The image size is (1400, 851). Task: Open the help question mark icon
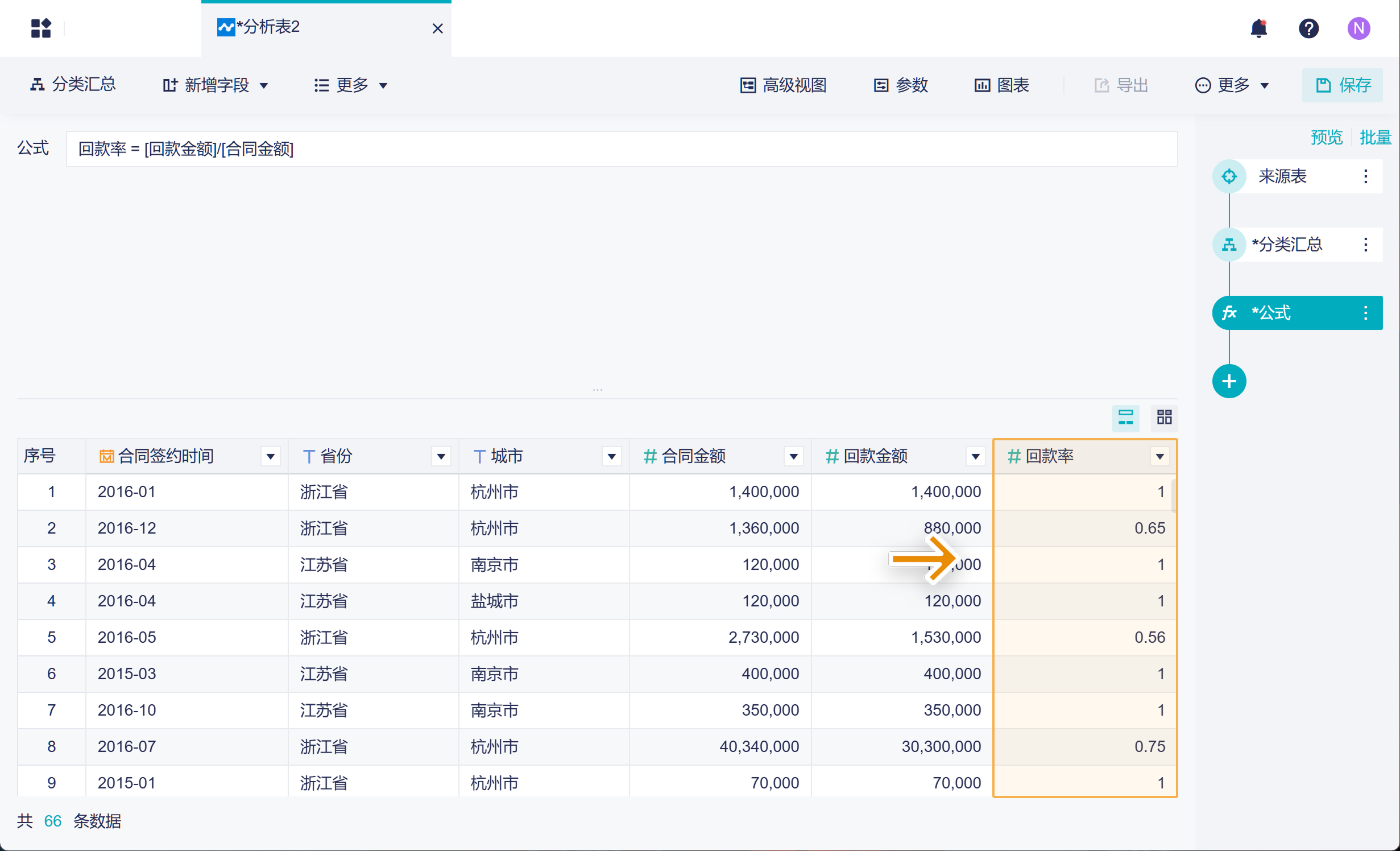click(x=1308, y=28)
